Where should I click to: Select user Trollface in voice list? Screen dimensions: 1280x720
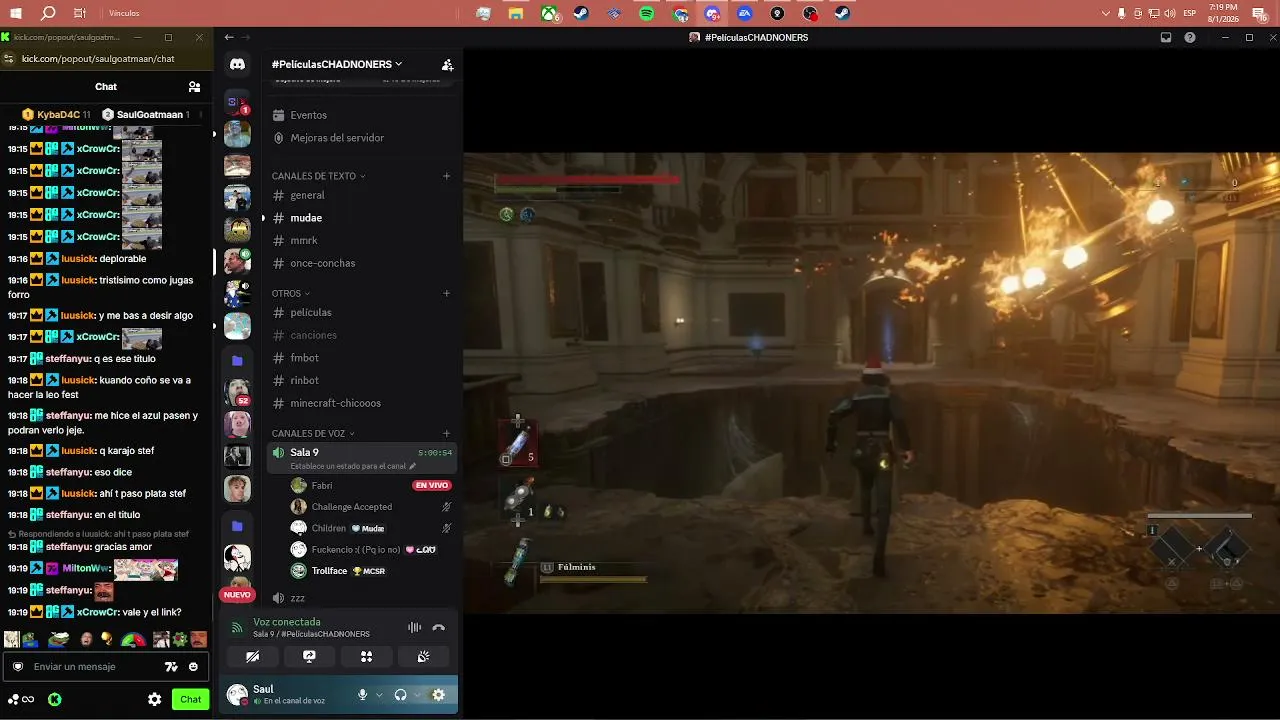(x=329, y=571)
